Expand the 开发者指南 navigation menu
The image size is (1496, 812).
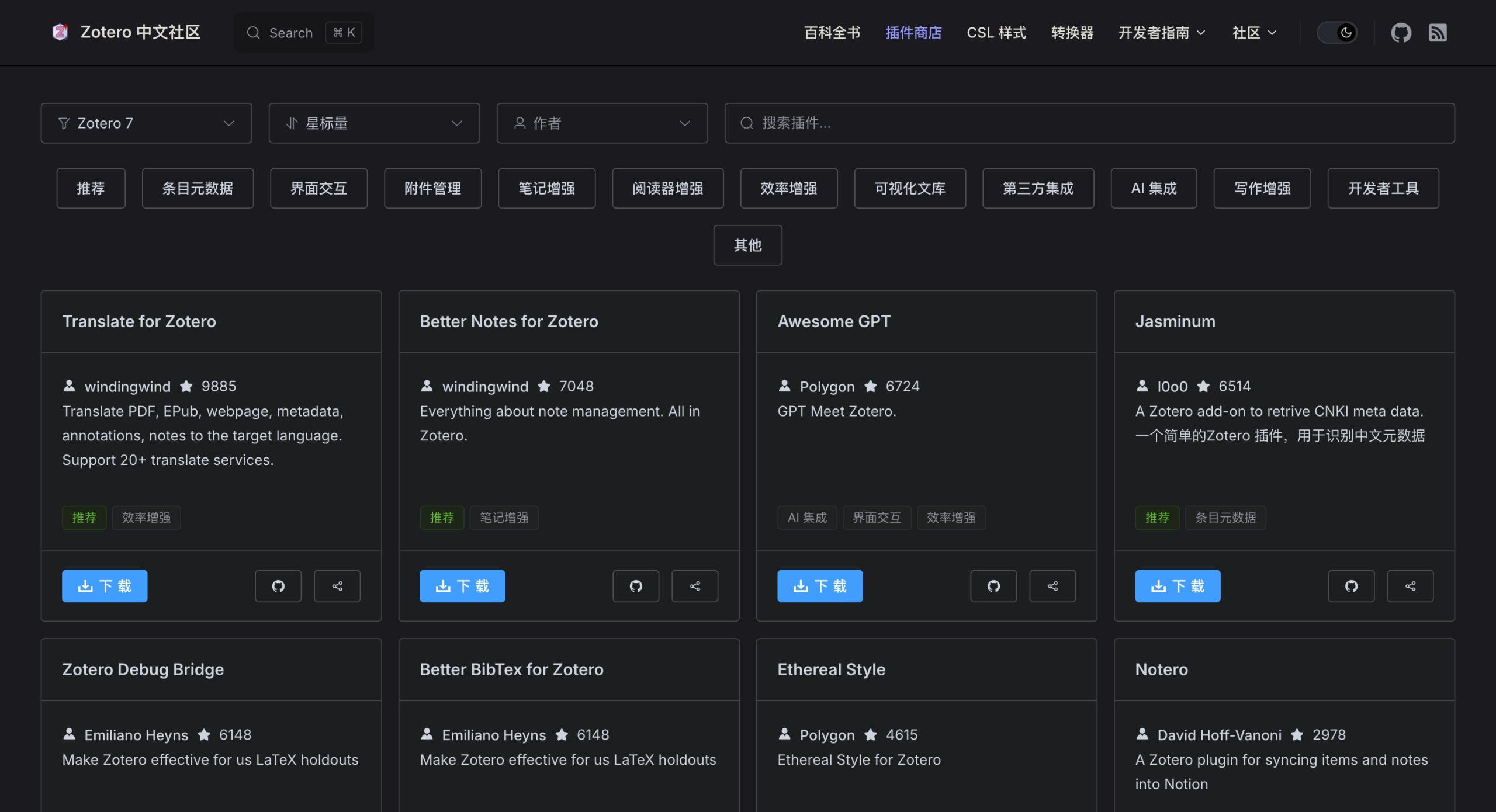[1162, 33]
